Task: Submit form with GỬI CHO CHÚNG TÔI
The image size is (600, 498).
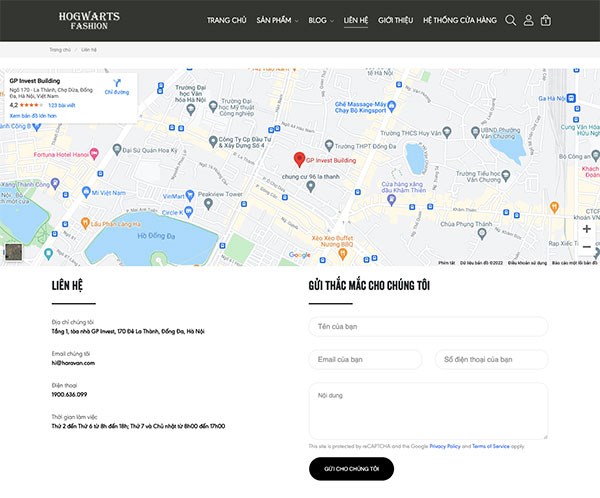Action: coord(351,469)
